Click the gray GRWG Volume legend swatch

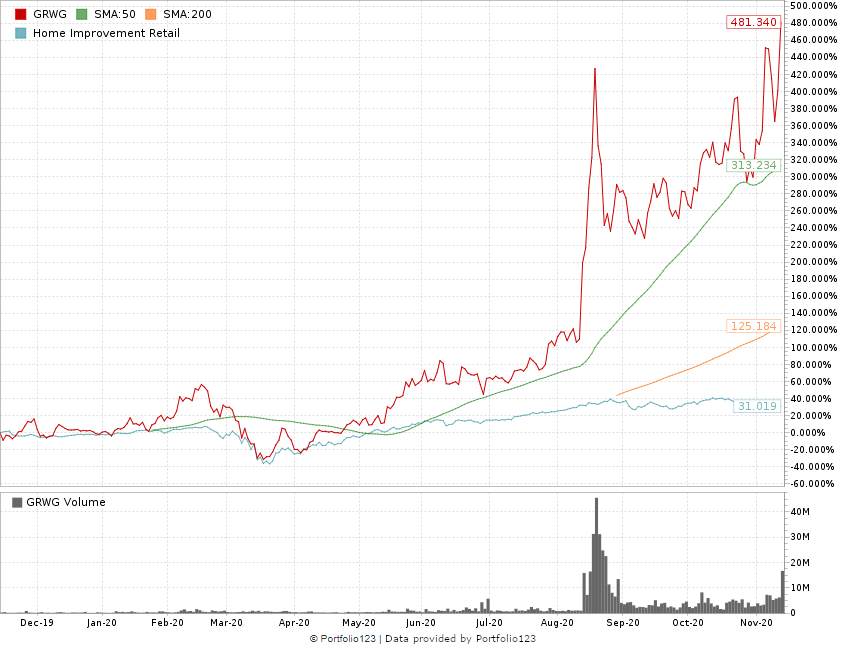[17, 502]
